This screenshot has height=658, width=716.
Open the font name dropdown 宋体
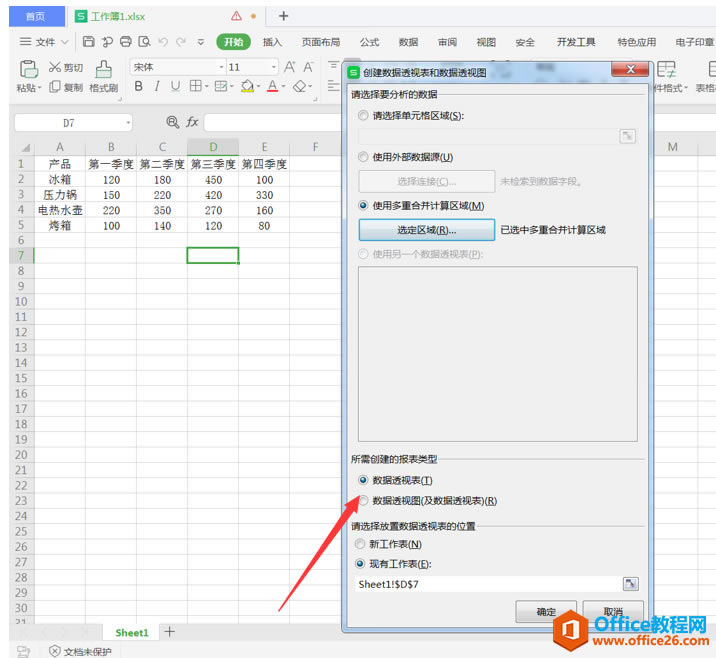(x=221, y=67)
